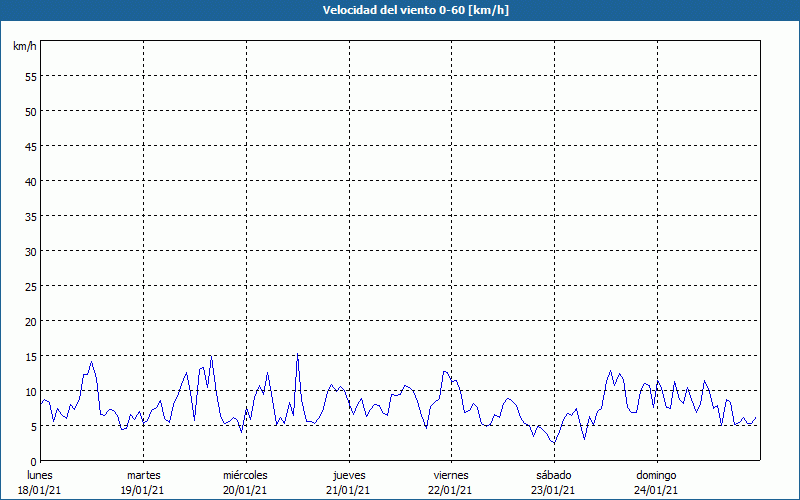This screenshot has height=500, width=800.
Task: Click the 20 y-axis value
Action: [31, 321]
